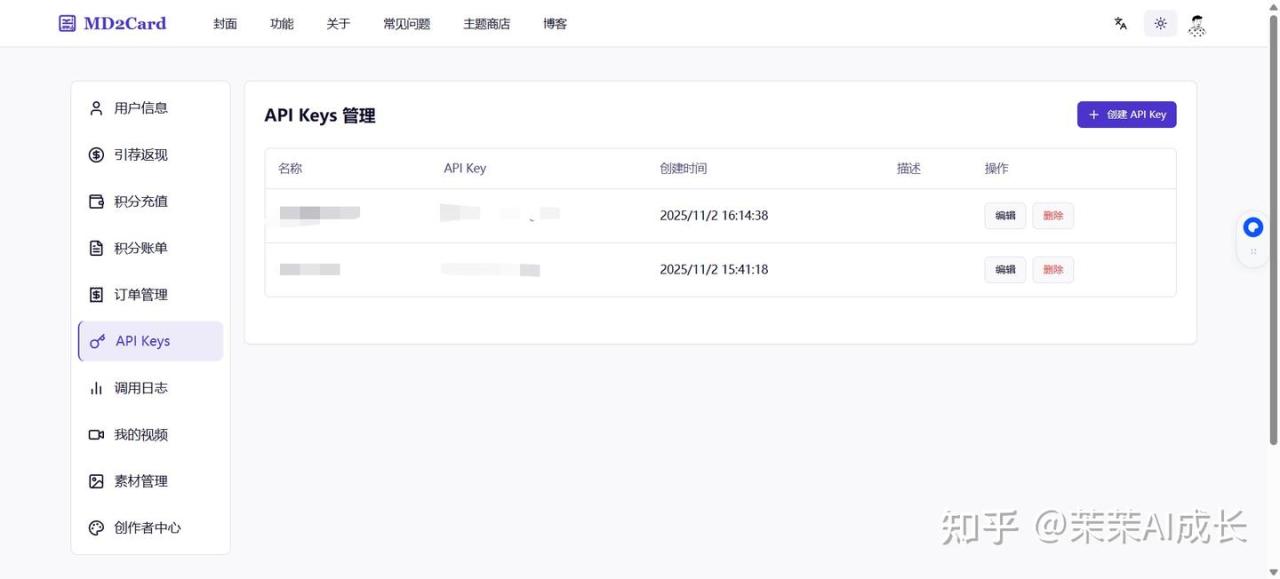Go to 引荐返现 referral page
The image size is (1280, 579).
140,155
